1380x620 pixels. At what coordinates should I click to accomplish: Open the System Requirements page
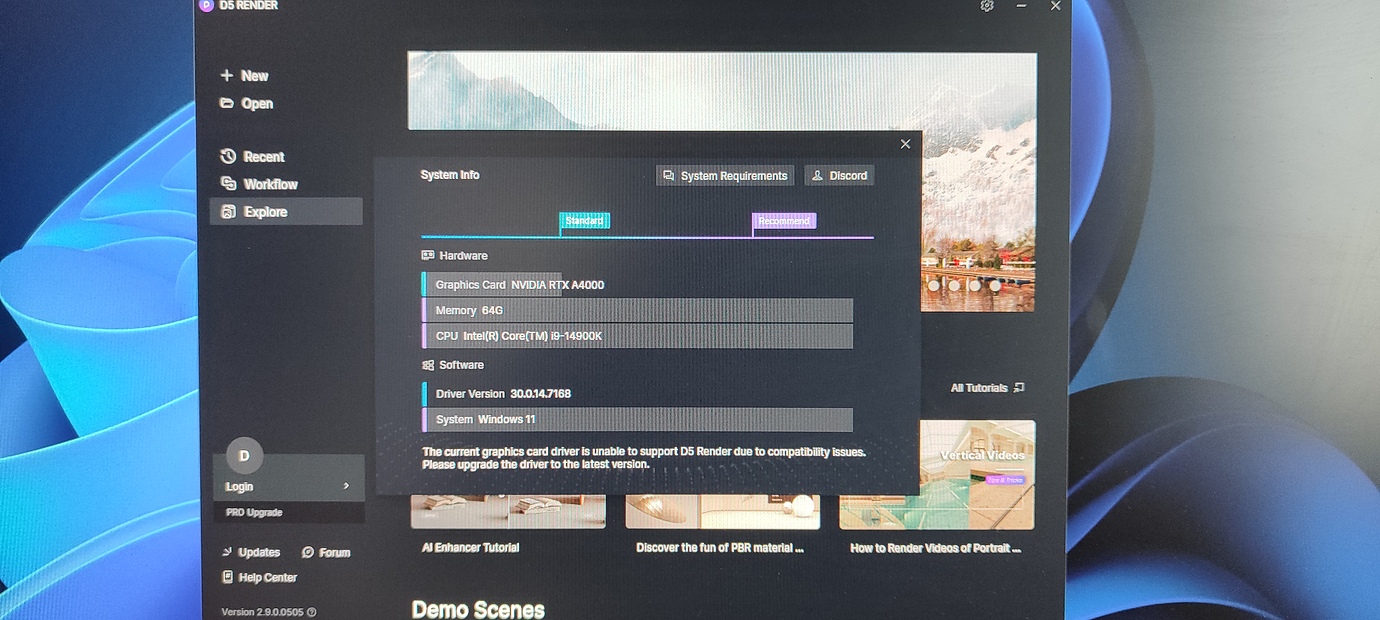click(724, 175)
